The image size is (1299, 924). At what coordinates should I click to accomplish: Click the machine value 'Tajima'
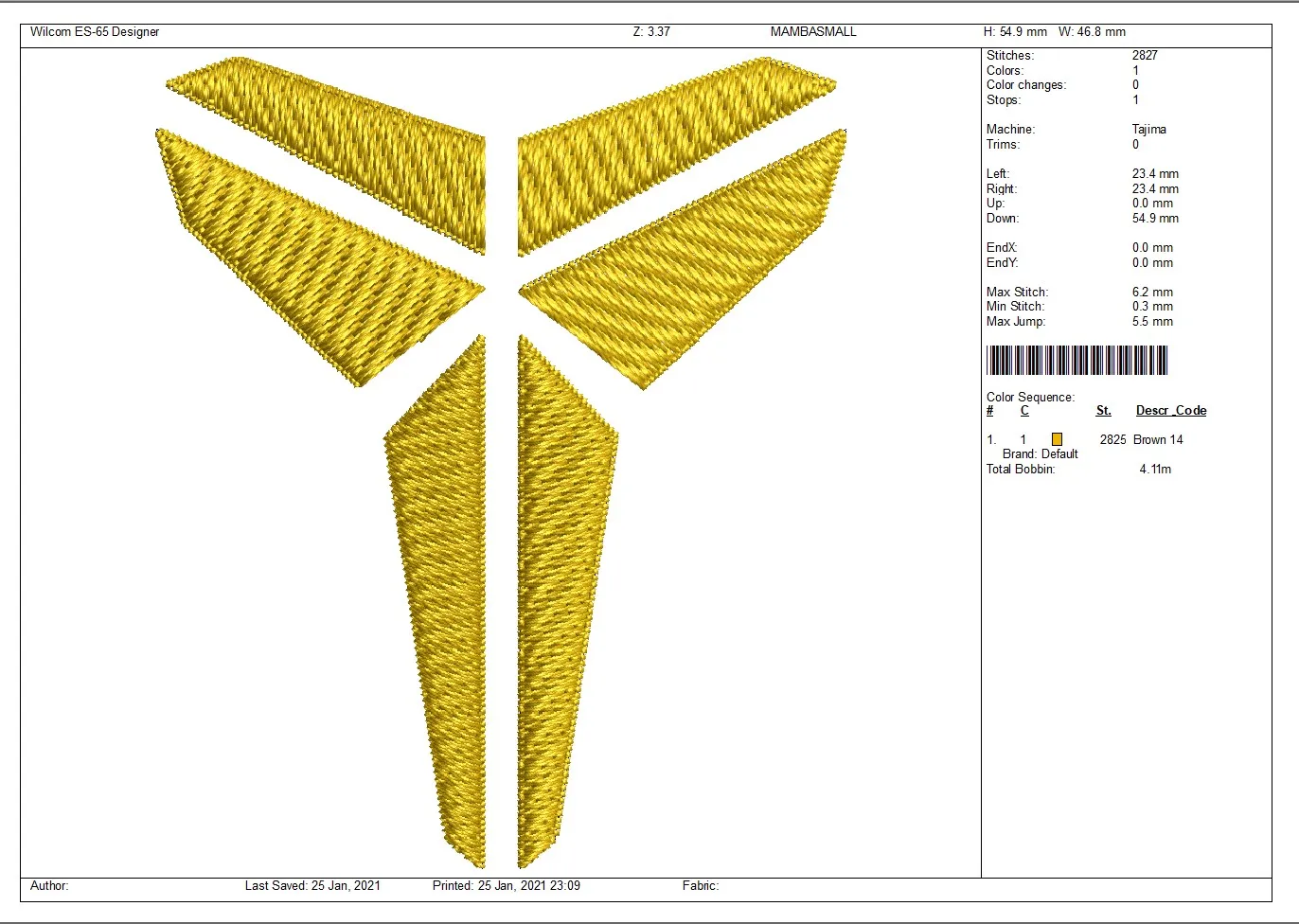pos(1148,129)
